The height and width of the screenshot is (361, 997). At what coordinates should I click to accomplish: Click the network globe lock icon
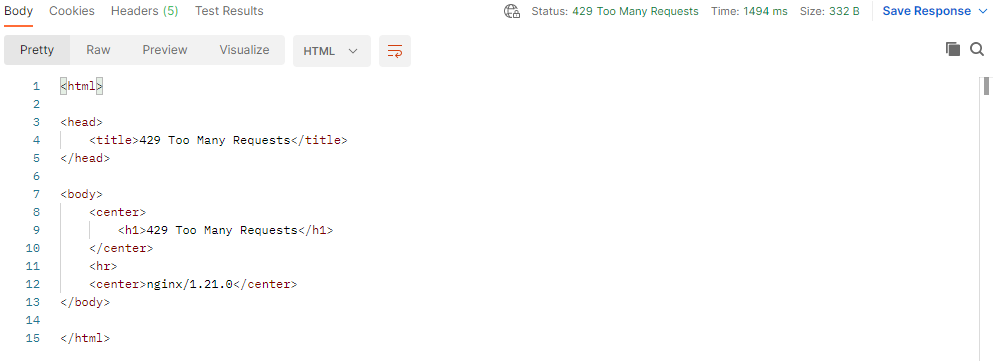click(512, 11)
